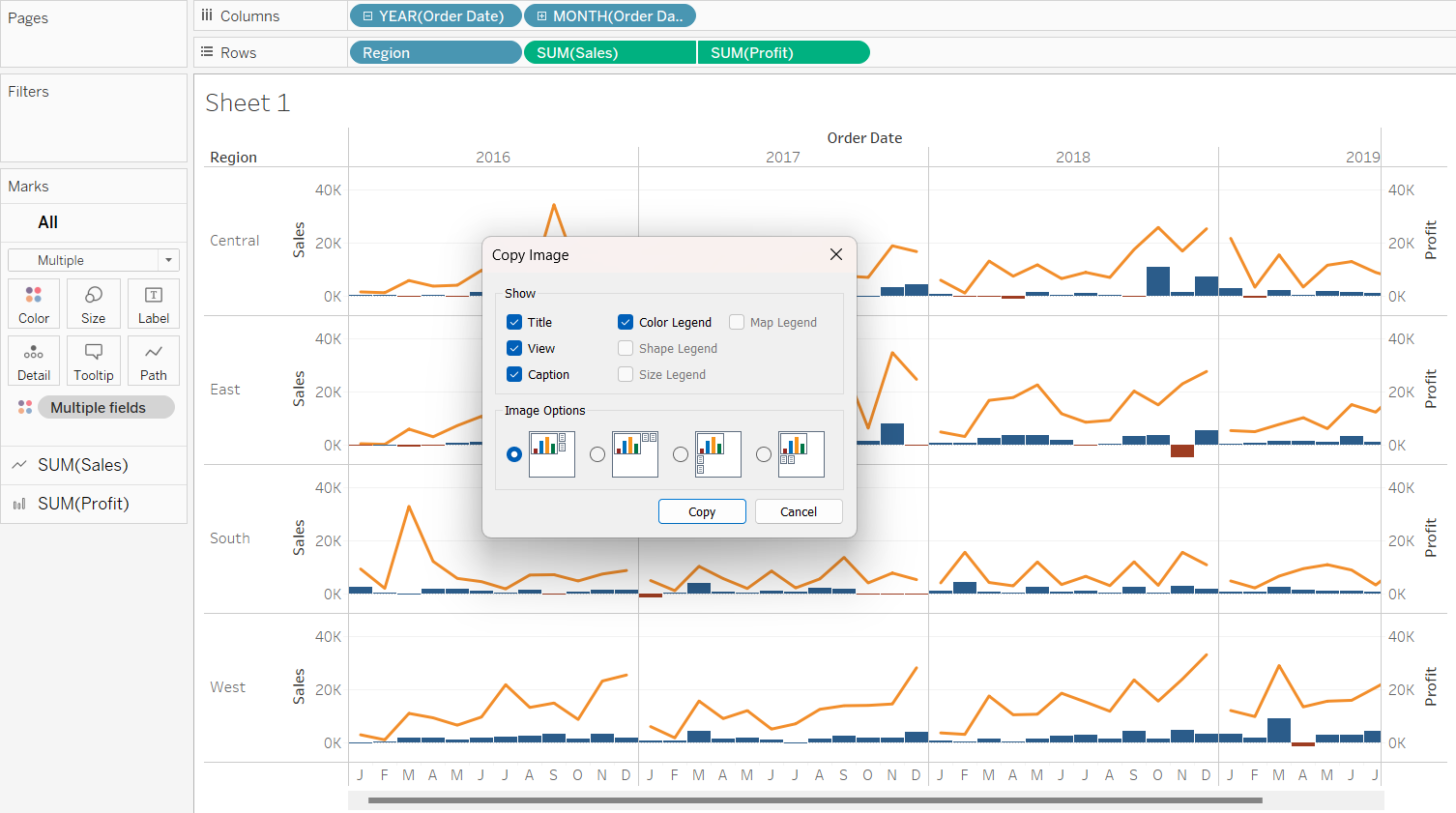This screenshot has width=1456, height=813.
Task: Uncheck the Caption checkbox
Action: tap(514, 374)
